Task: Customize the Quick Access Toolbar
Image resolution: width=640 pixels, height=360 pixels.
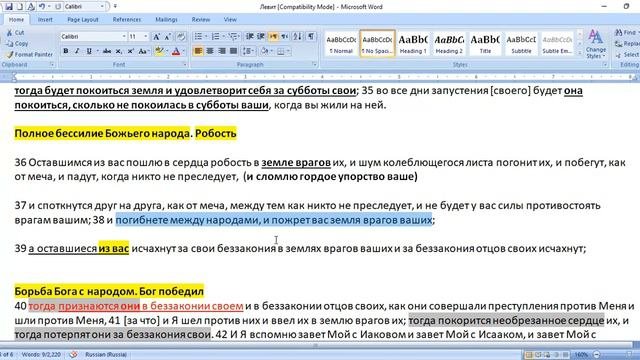Action: [116, 7]
